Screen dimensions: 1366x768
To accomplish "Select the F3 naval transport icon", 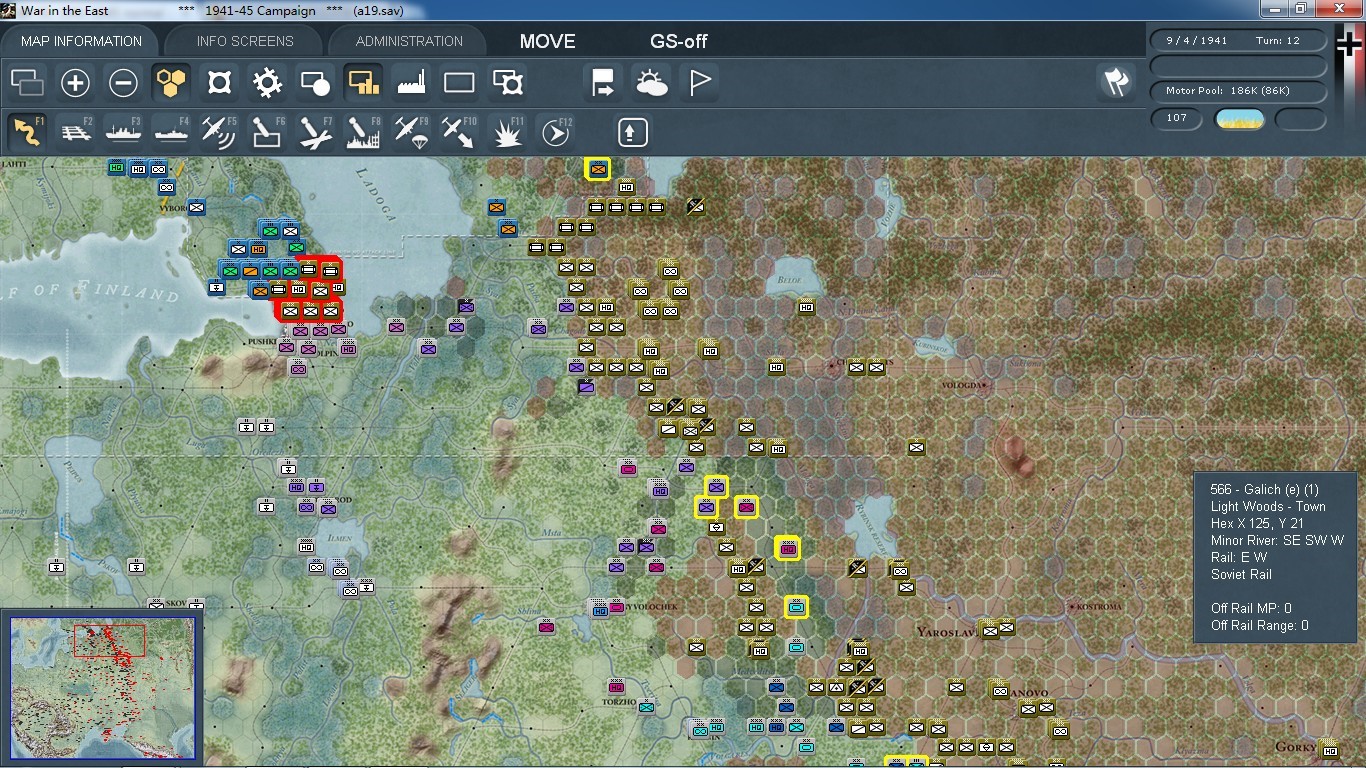I will coord(124,131).
